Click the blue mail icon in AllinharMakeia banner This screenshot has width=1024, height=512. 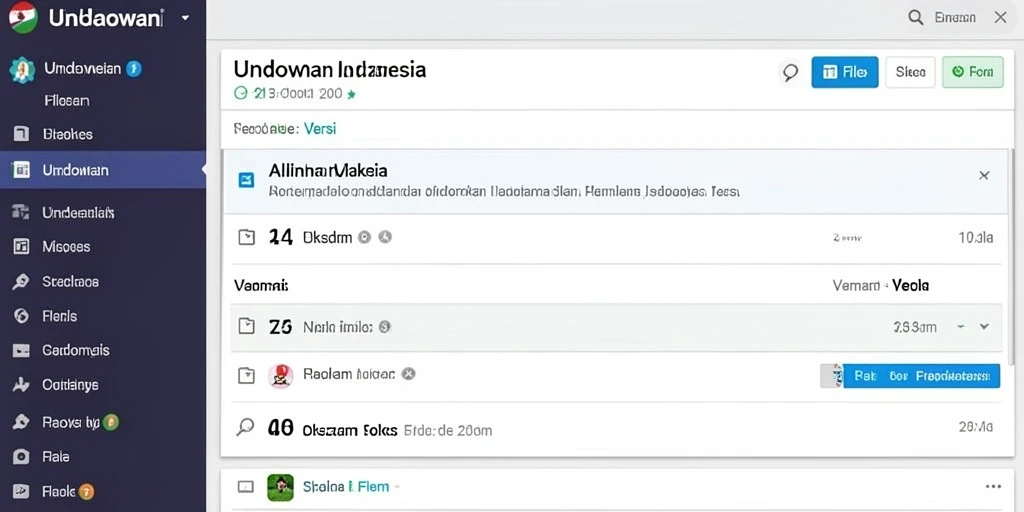click(x=247, y=180)
